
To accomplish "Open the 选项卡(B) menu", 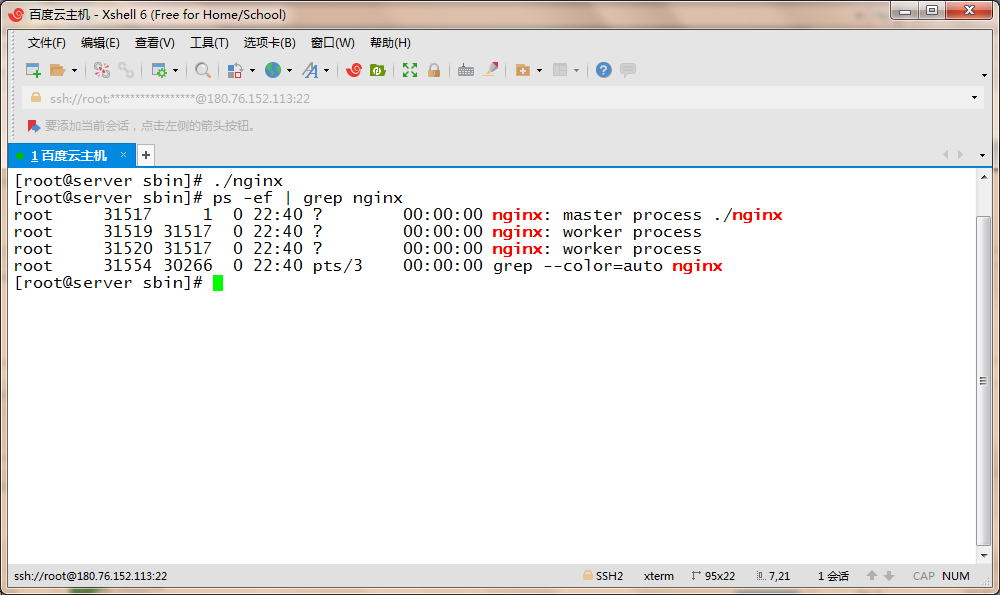I will pos(270,43).
